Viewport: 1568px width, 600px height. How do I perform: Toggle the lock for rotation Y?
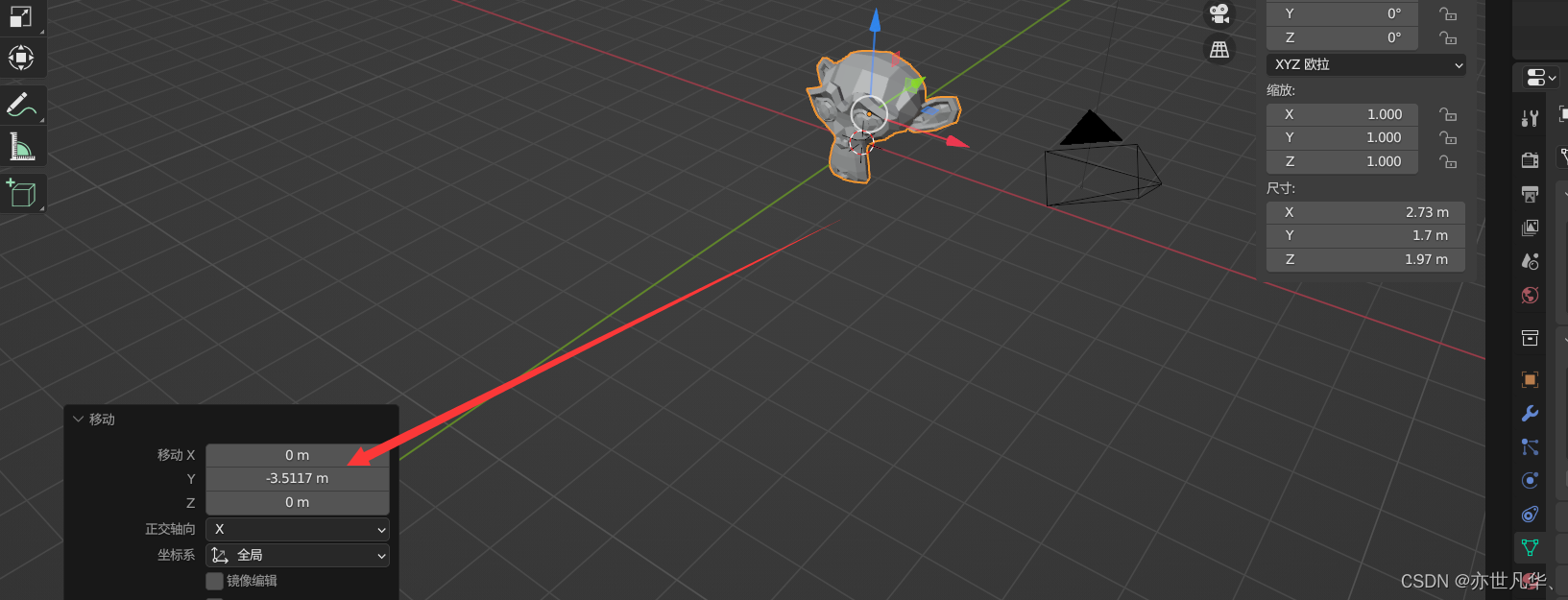coord(1448,13)
